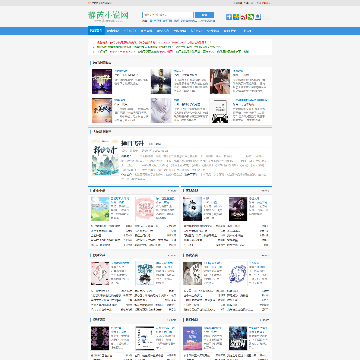Click inside the search input field

[x=168, y=15]
